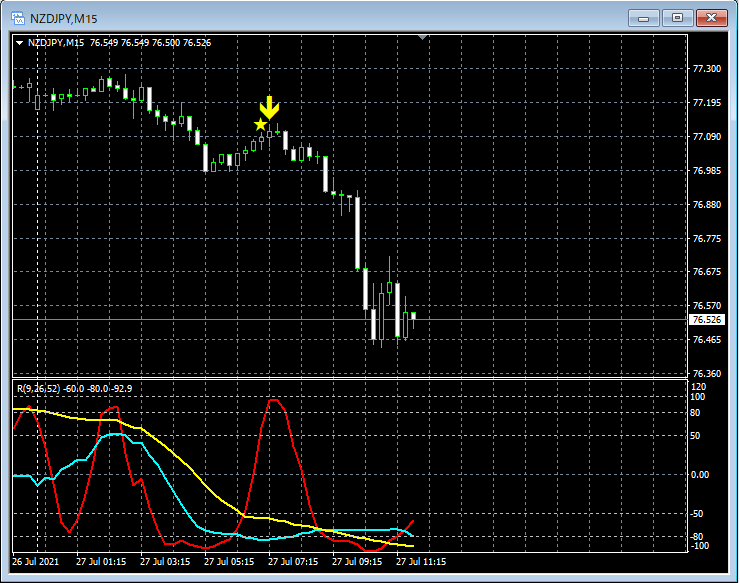
Task: Click the 27 Jul 01:15 time label
Action: pos(101,562)
